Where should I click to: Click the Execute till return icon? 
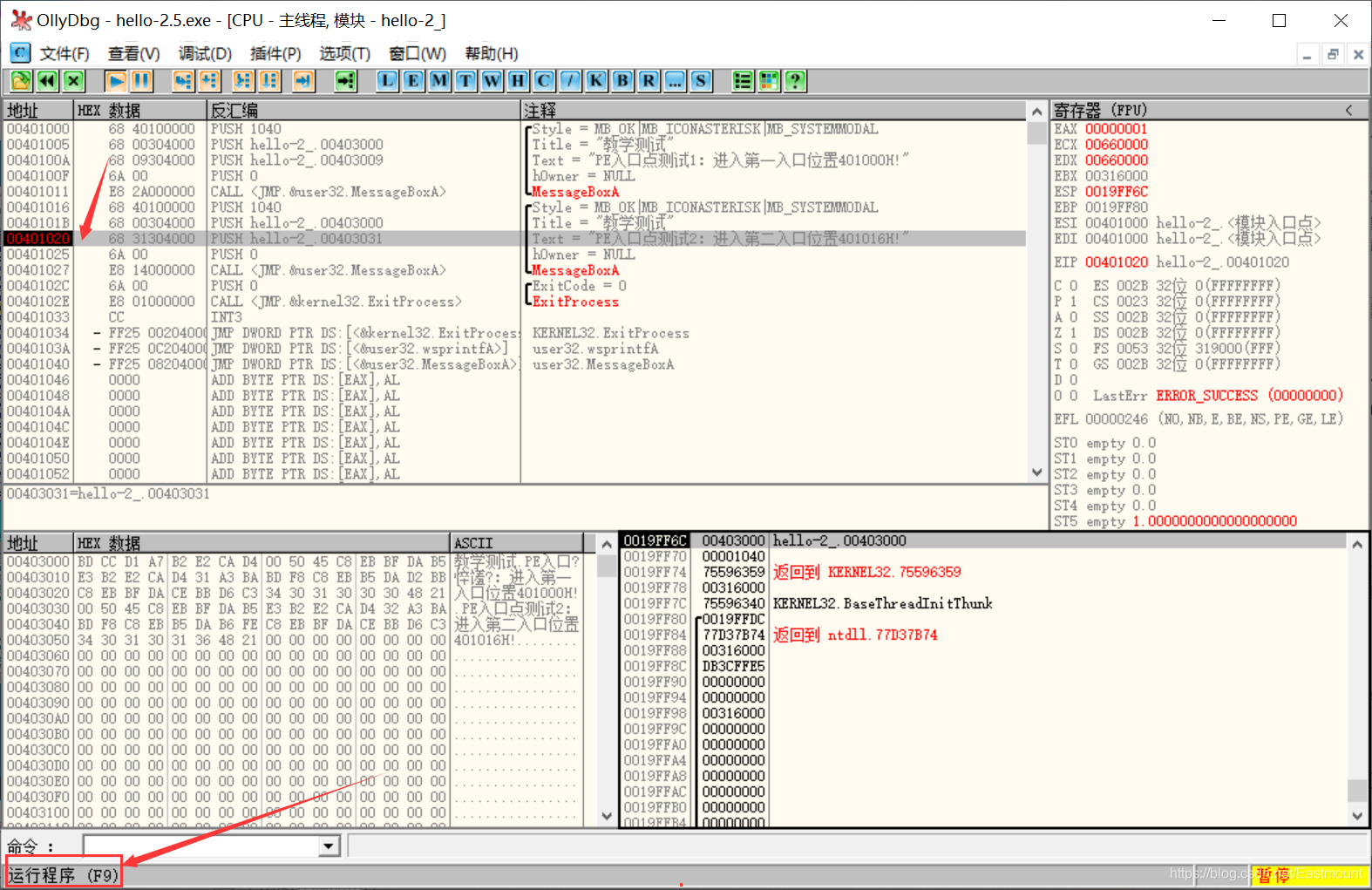(303, 81)
